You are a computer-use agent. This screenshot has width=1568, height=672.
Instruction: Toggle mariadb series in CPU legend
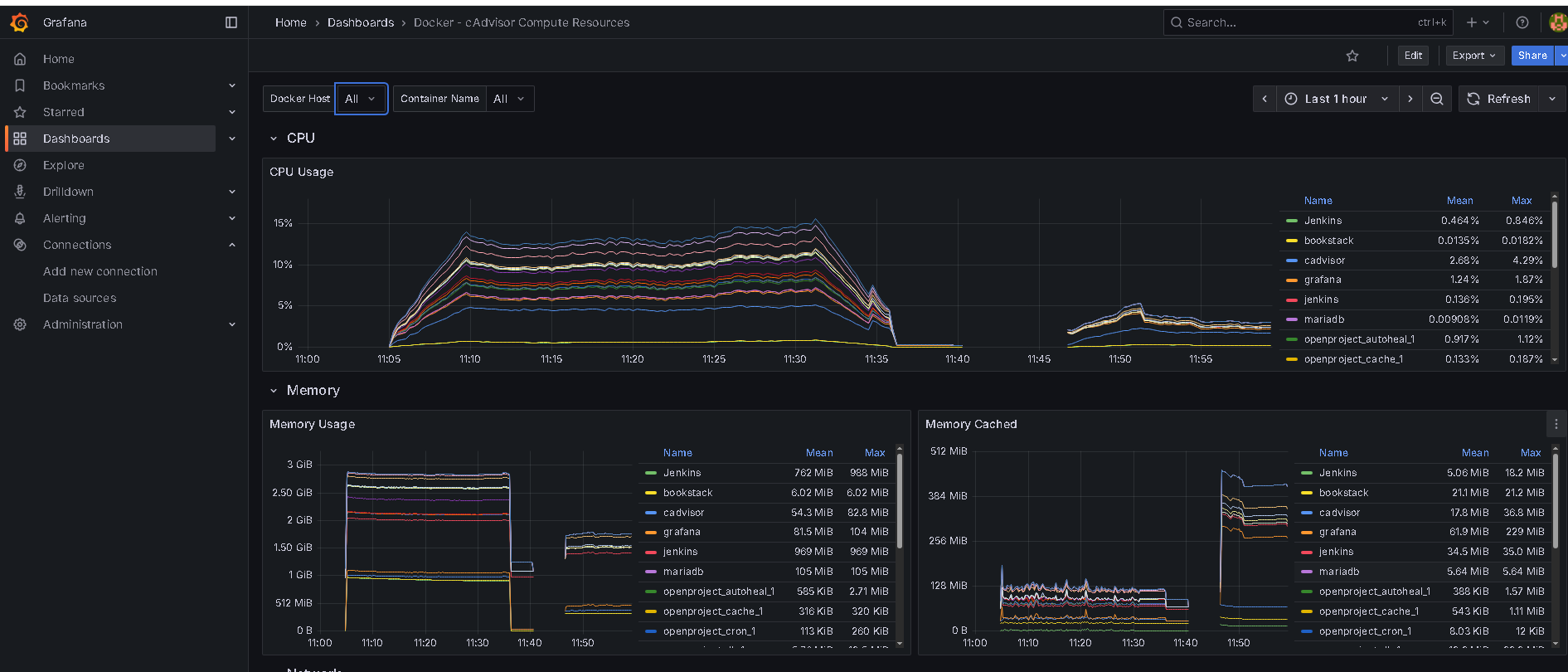[x=1324, y=319]
